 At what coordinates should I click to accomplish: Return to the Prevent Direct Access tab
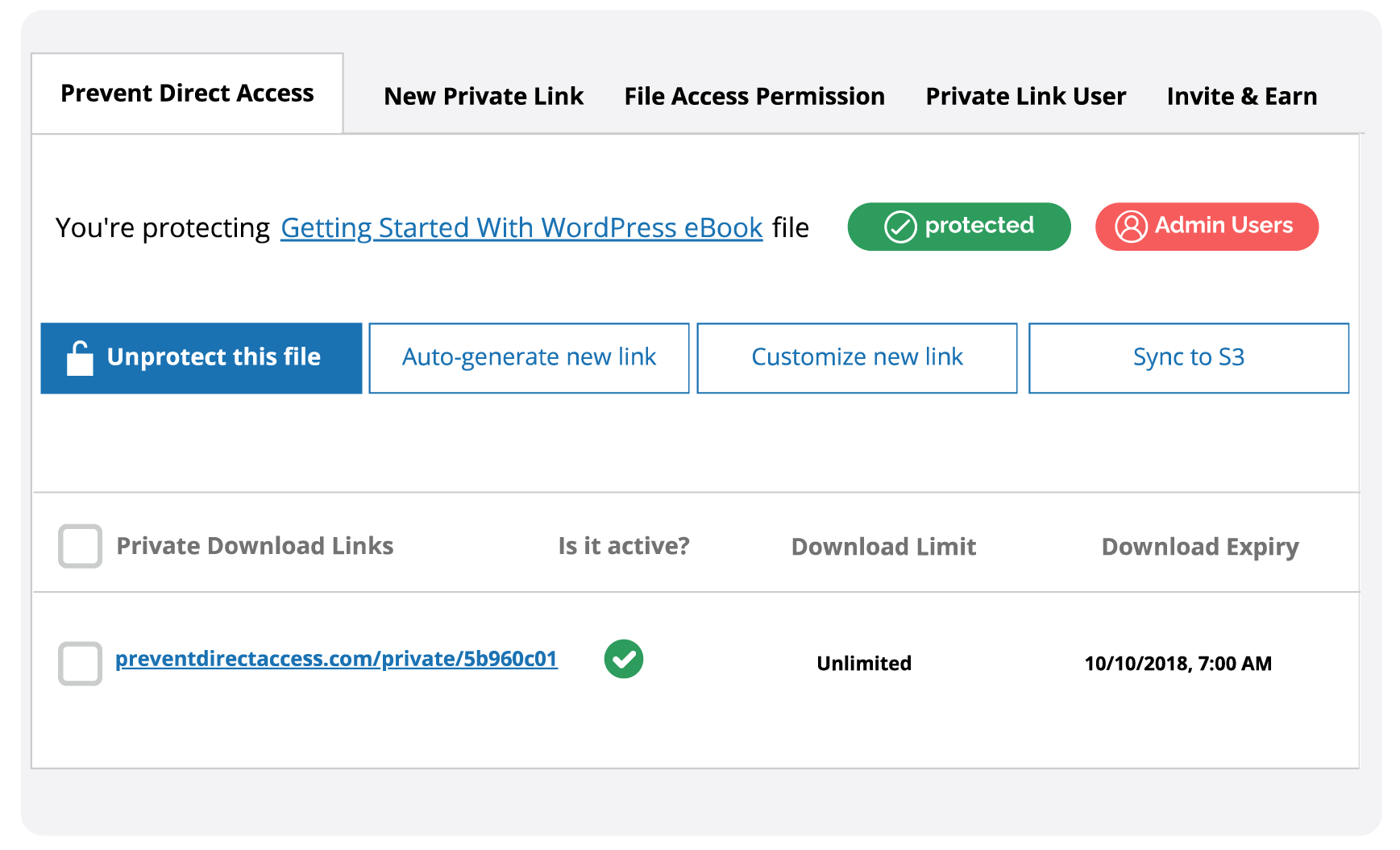click(187, 93)
